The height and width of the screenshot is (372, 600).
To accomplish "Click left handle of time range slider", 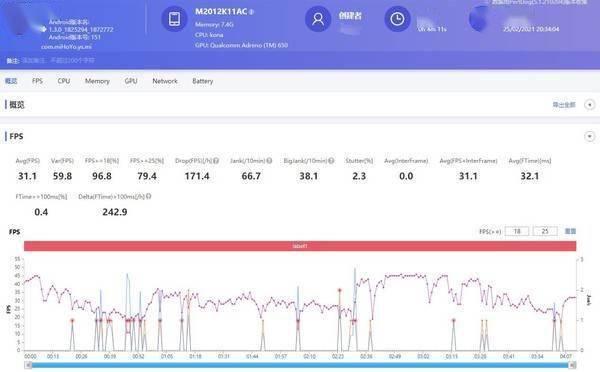I will [x=28, y=365].
